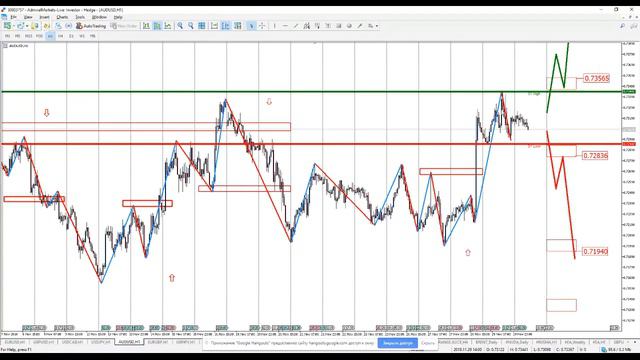
Task: Switch to bar chart display icon
Action: (146, 26)
